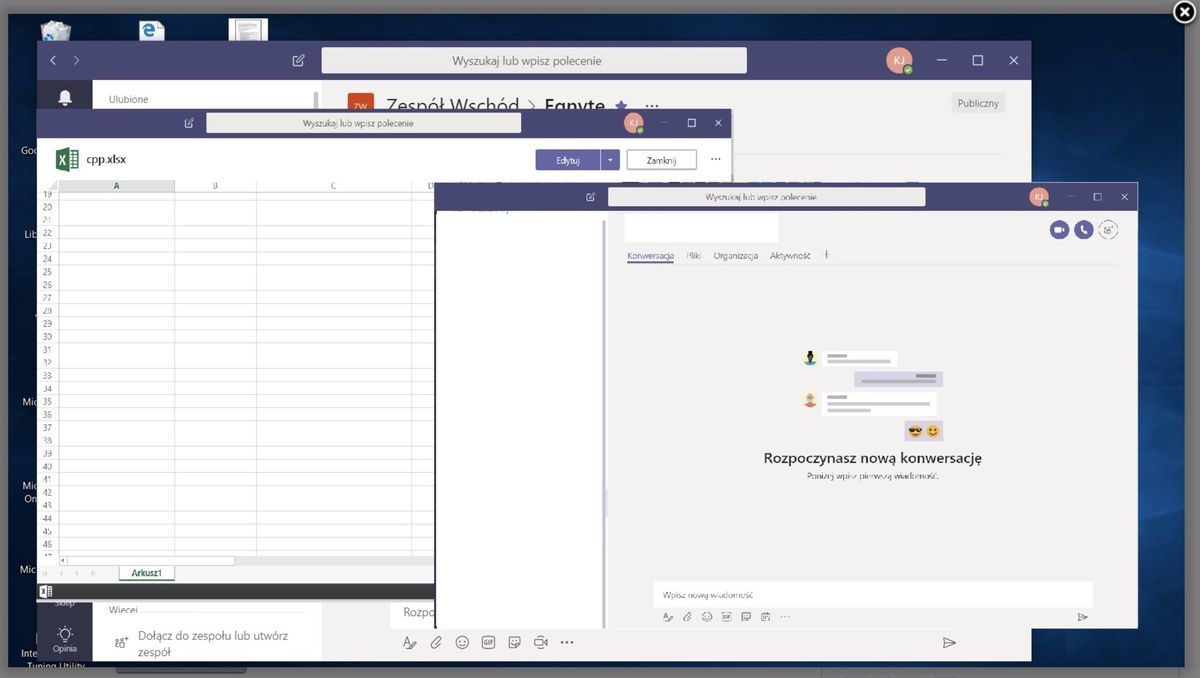Send the message with the arrow button
The height and width of the screenshot is (678, 1200).
(x=1082, y=617)
